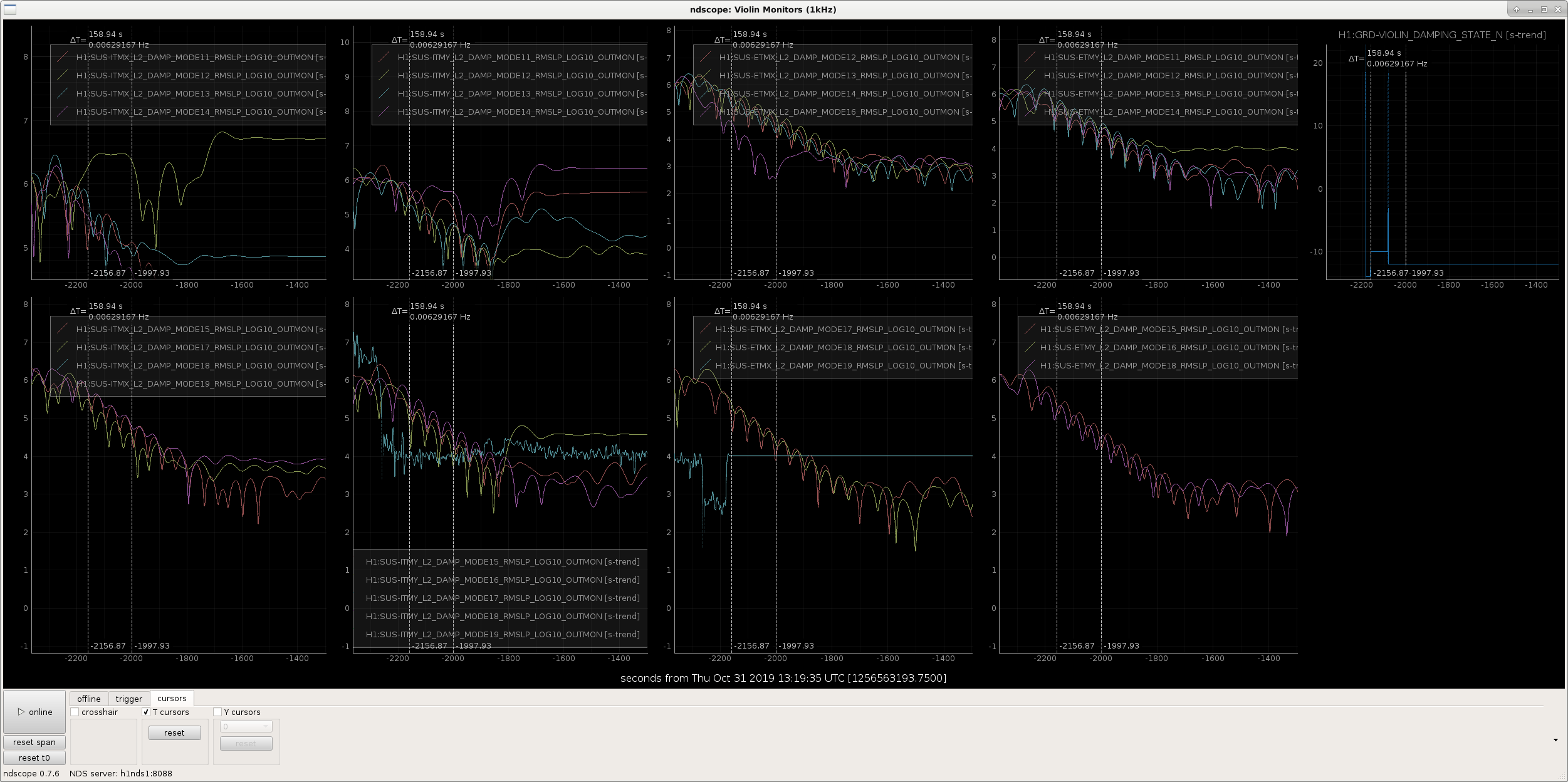1568x782 pixels.
Task: Click legend entry ITMY MODE17 RMSLP_LOG10_OUTMON
Action: 503,598
